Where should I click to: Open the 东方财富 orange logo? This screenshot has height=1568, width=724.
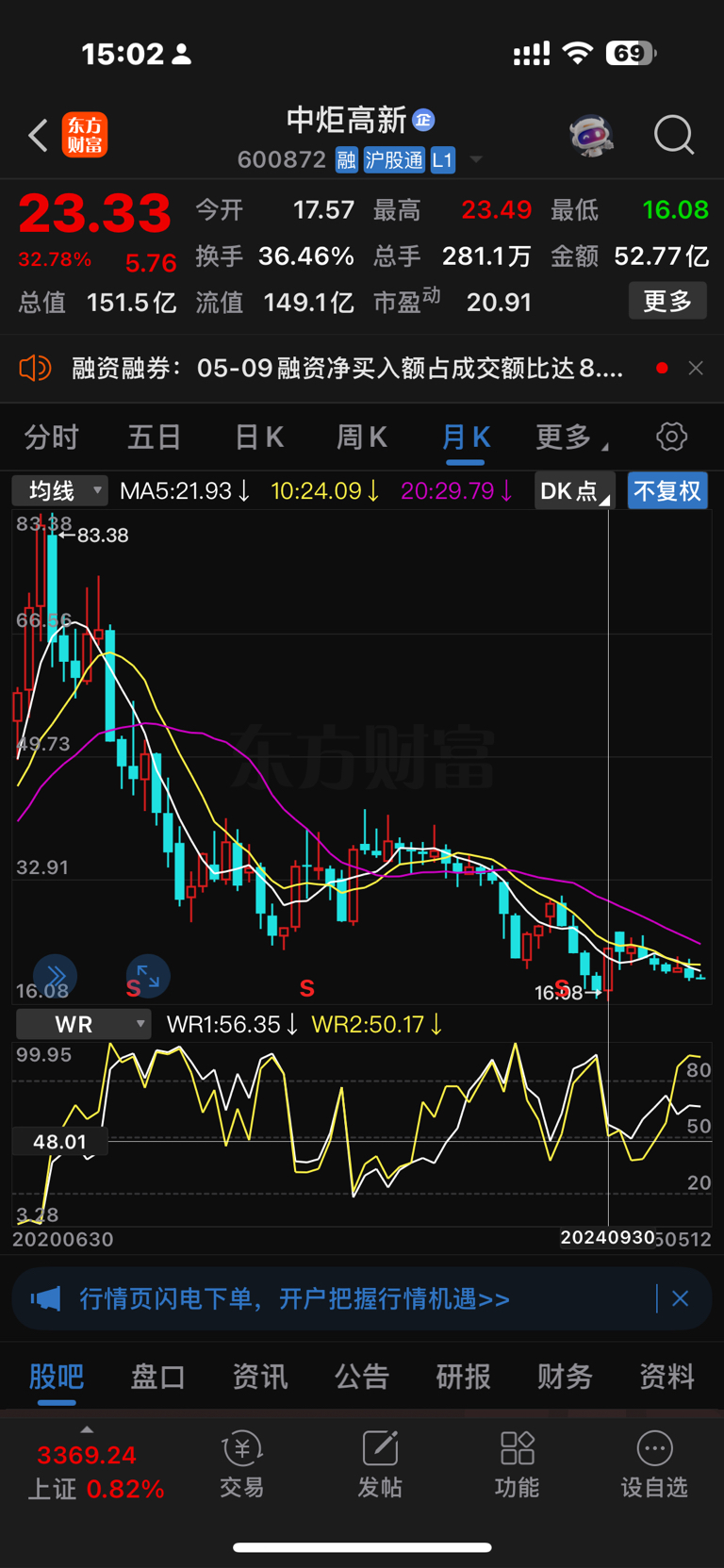point(85,135)
